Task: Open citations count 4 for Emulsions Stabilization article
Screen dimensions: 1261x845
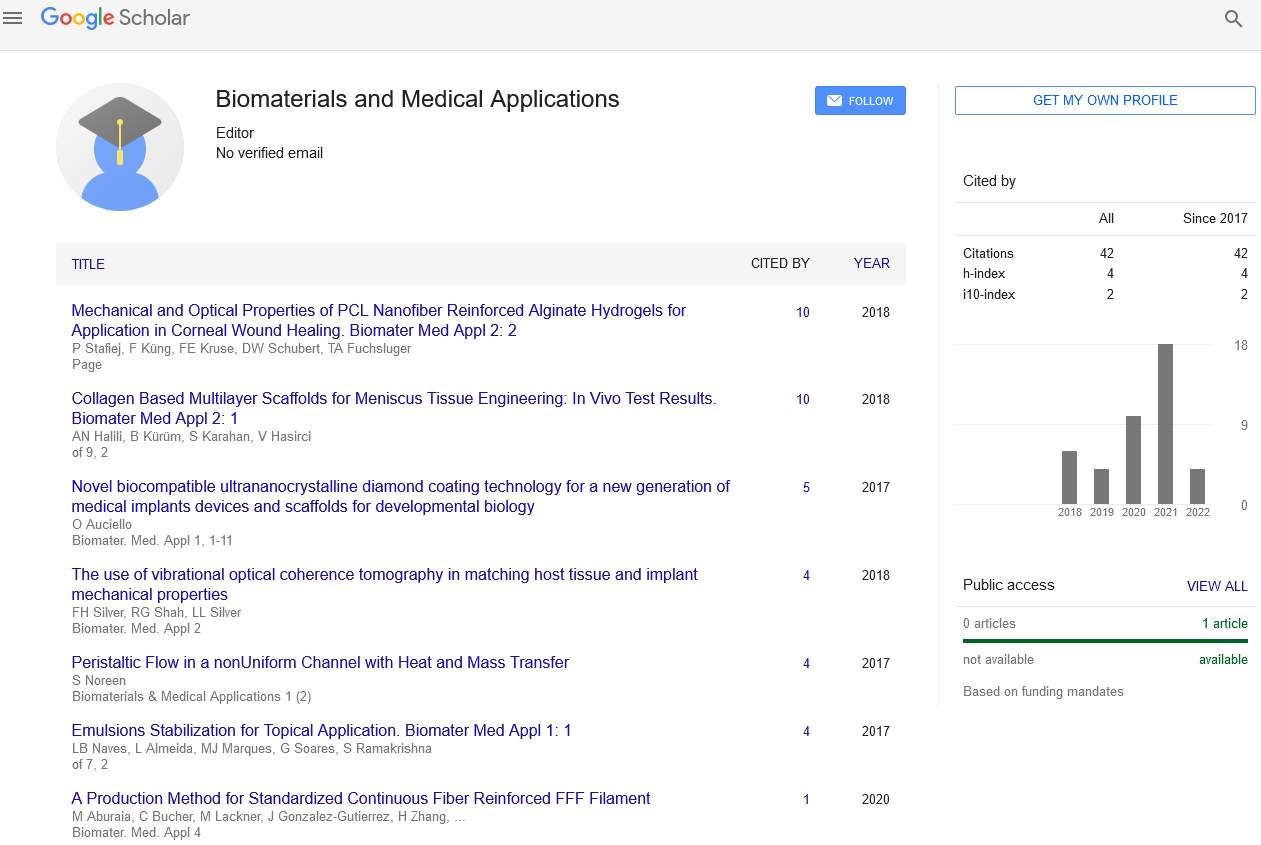Action: tap(806, 731)
